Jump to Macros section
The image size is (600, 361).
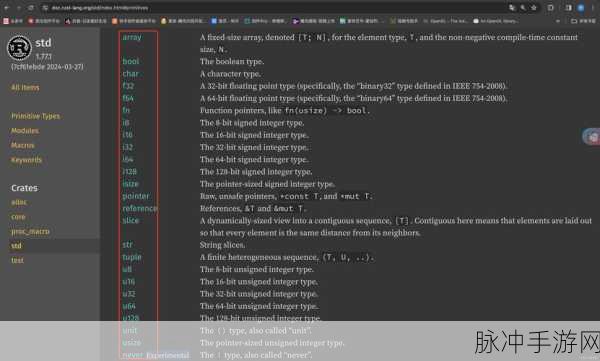tap(23, 145)
